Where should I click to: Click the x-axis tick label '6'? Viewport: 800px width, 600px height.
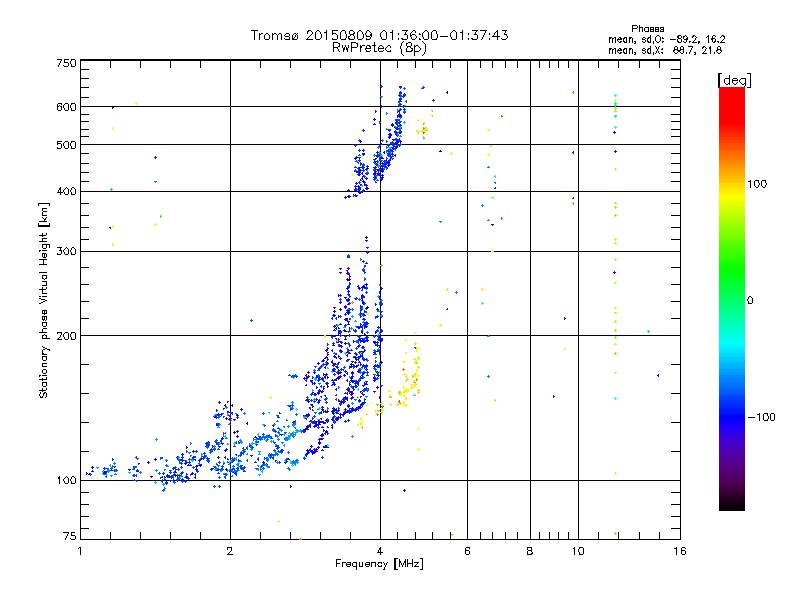(467, 551)
